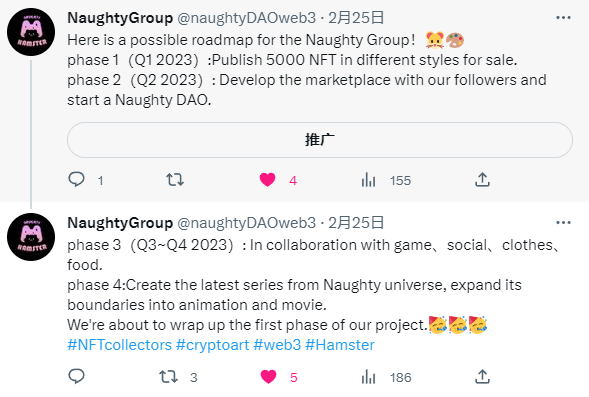Retweet the first roadmap tweet
589x397 pixels.
(x=175, y=180)
